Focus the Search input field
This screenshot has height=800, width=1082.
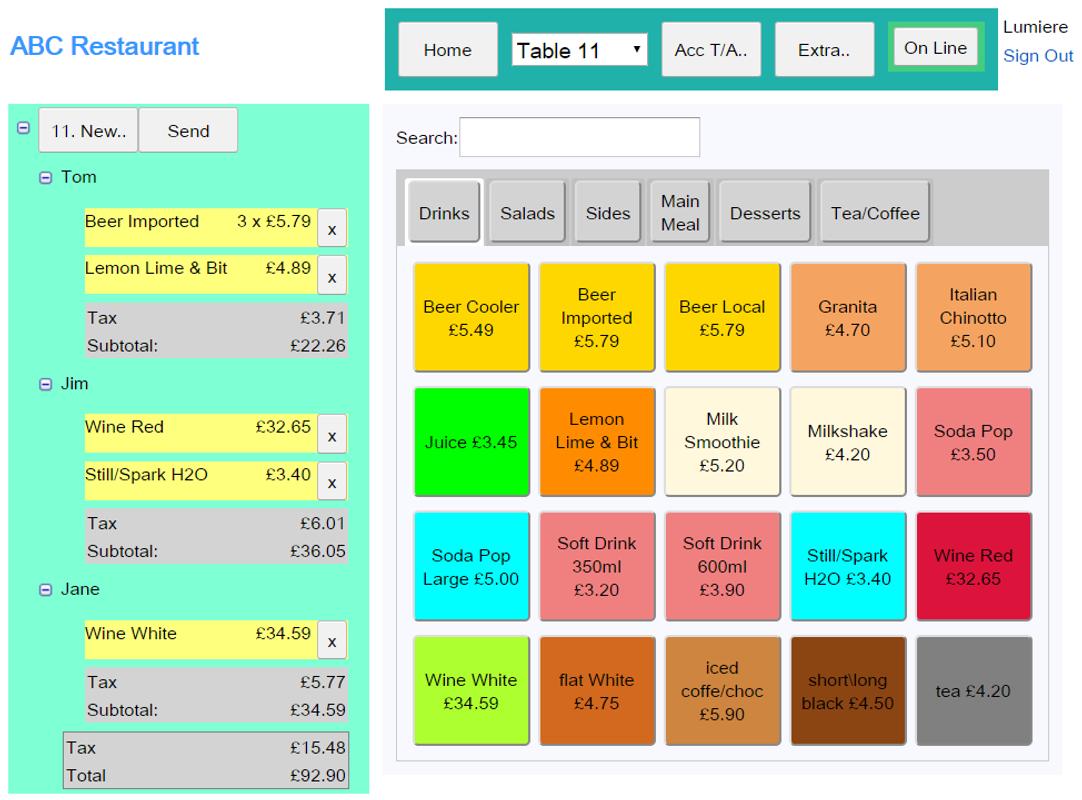coord(580,137)
